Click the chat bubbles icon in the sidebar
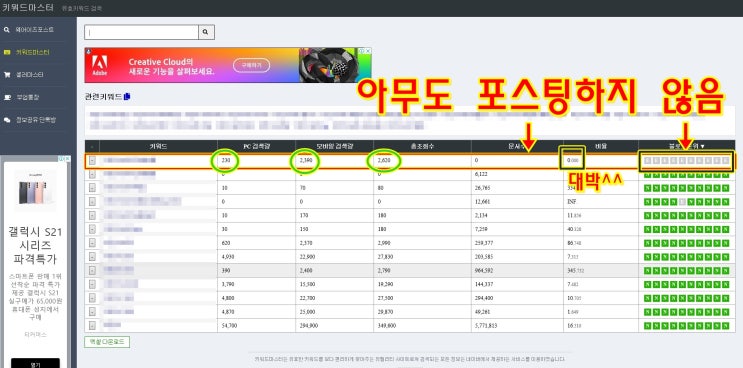743x368 pixels. (x=7, y=120)
